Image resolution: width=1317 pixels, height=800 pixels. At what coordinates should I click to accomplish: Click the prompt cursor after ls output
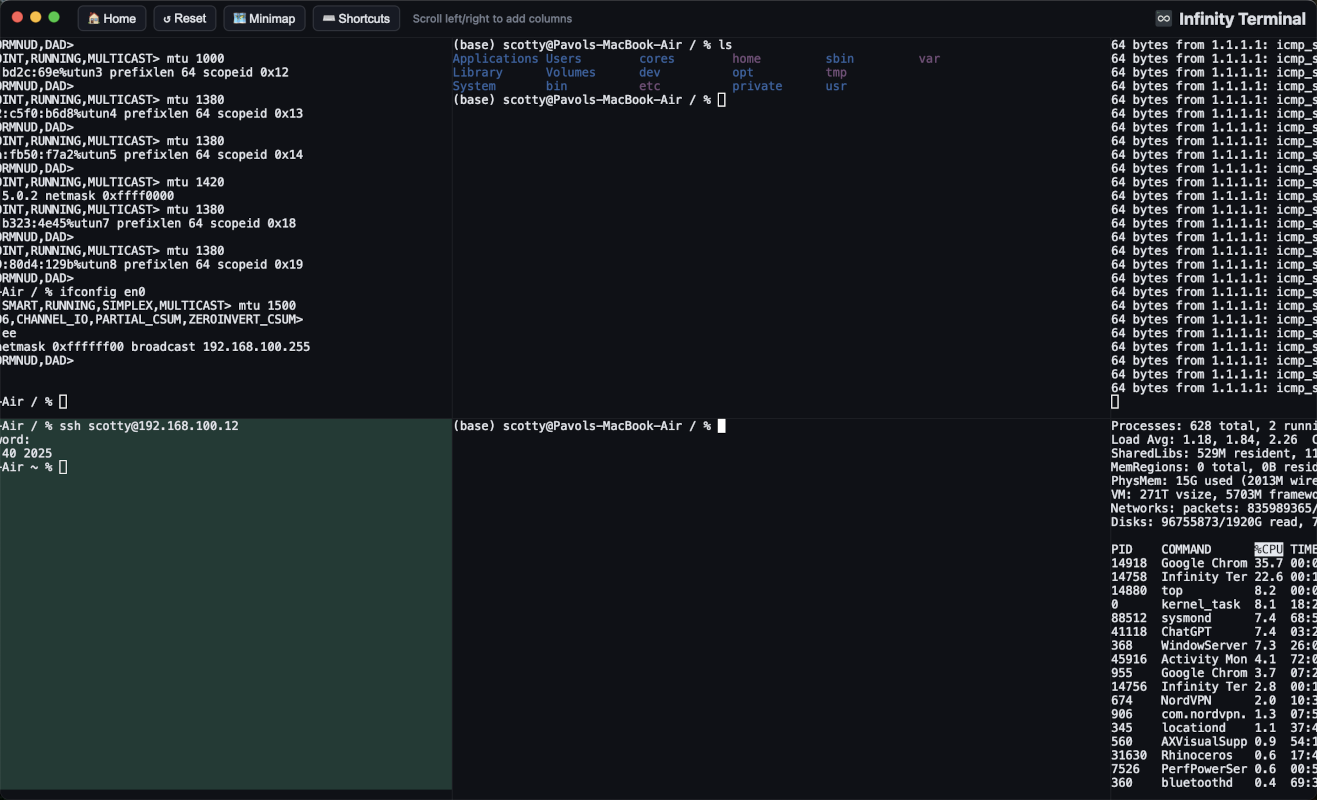pos(721,100)
